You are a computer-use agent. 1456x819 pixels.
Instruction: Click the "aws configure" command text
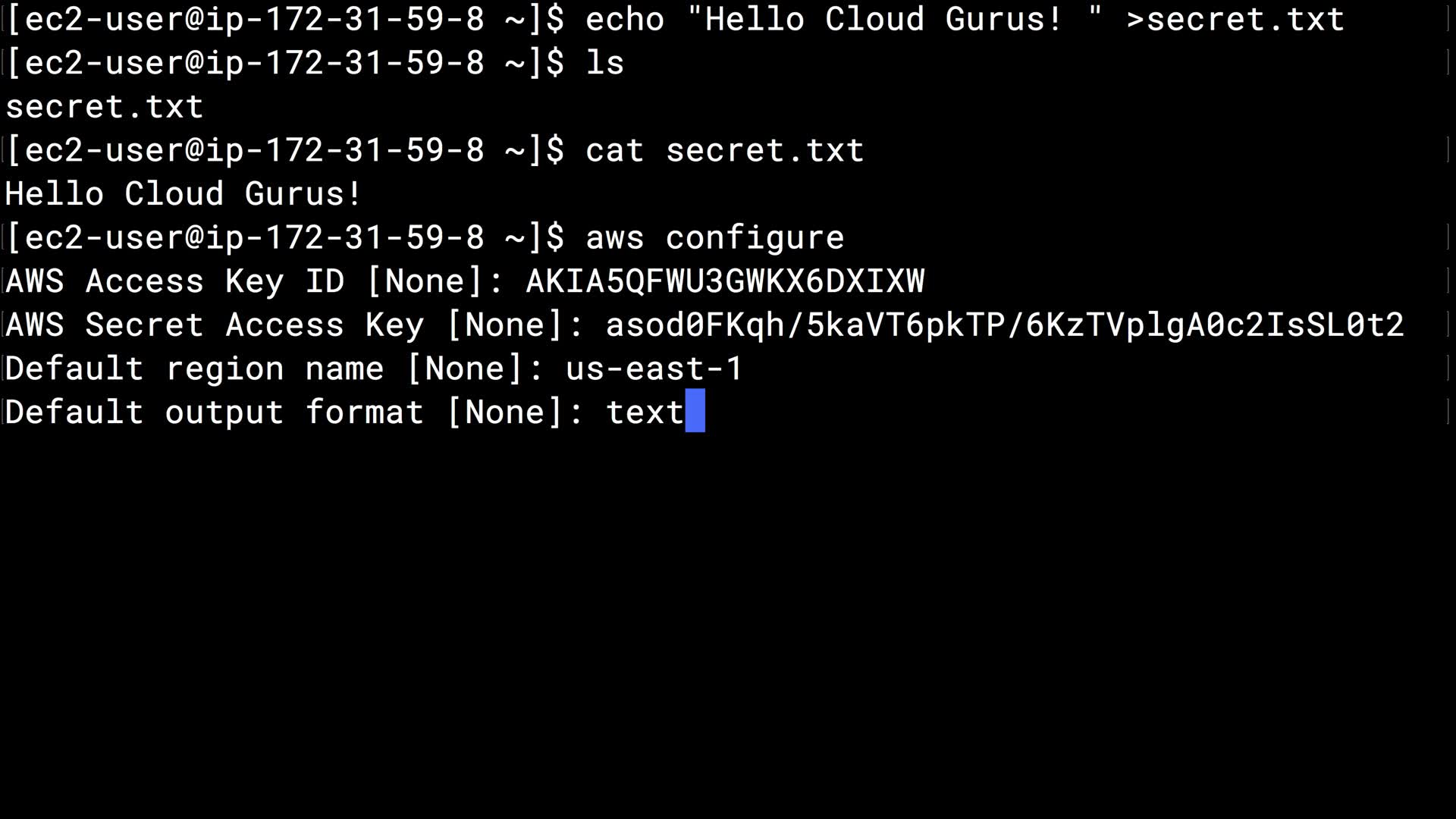coord(714,237)
